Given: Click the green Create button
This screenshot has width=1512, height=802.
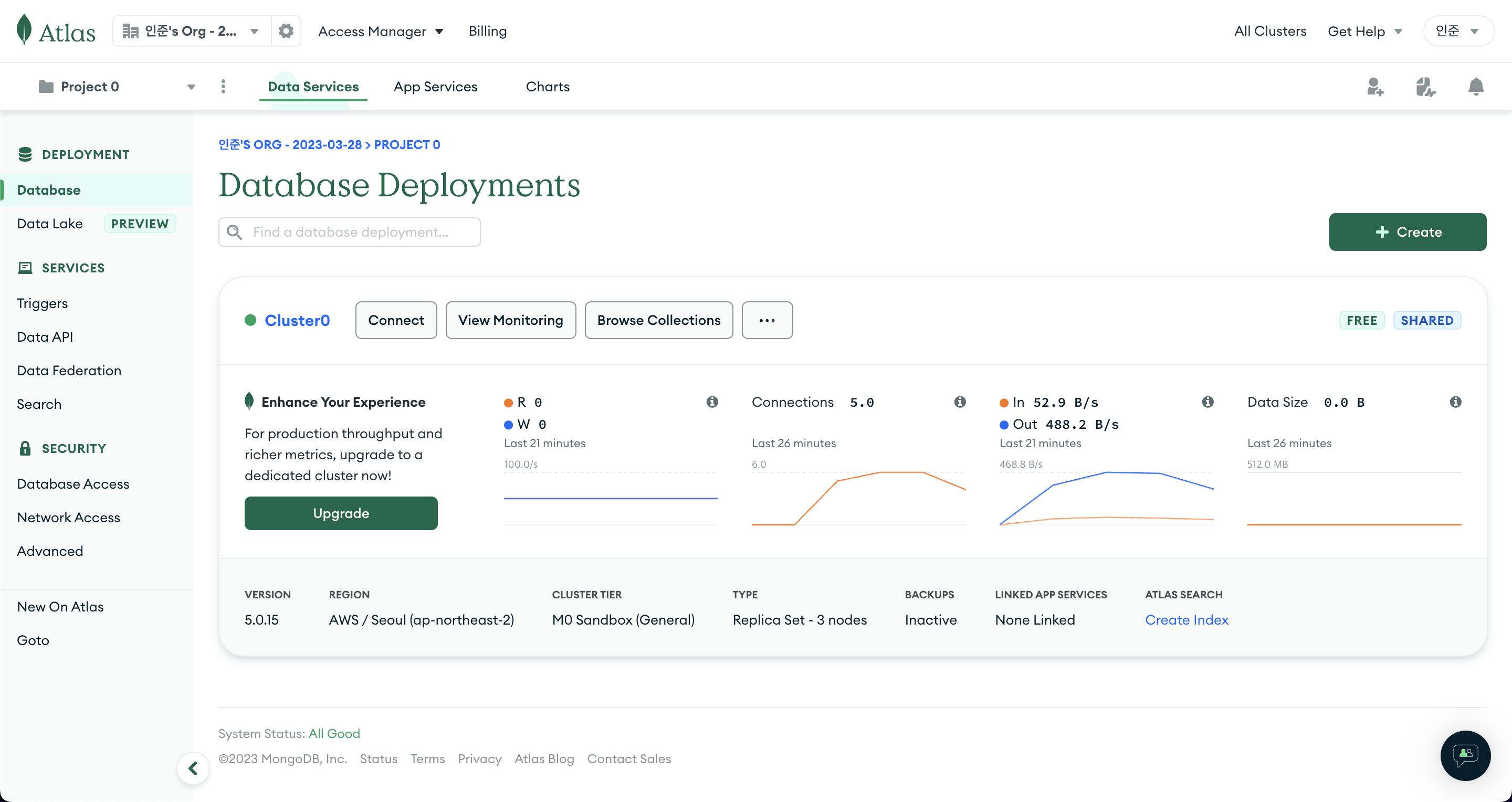Looking at the screenshot, I should (1408, 232).
